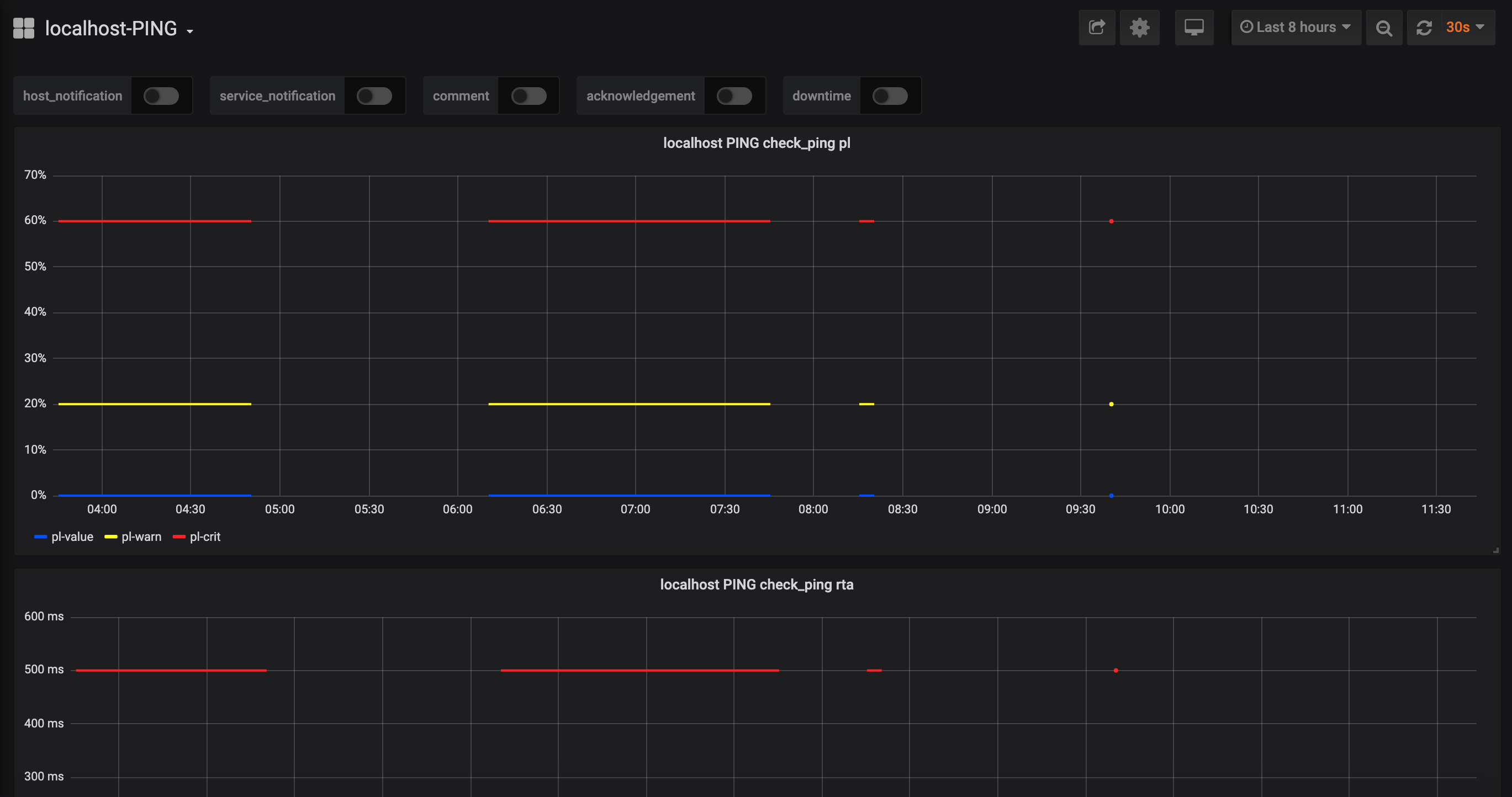Enable the service_notification toggle
This screenshot has width=1512, height=797.
tap(374, 95)
